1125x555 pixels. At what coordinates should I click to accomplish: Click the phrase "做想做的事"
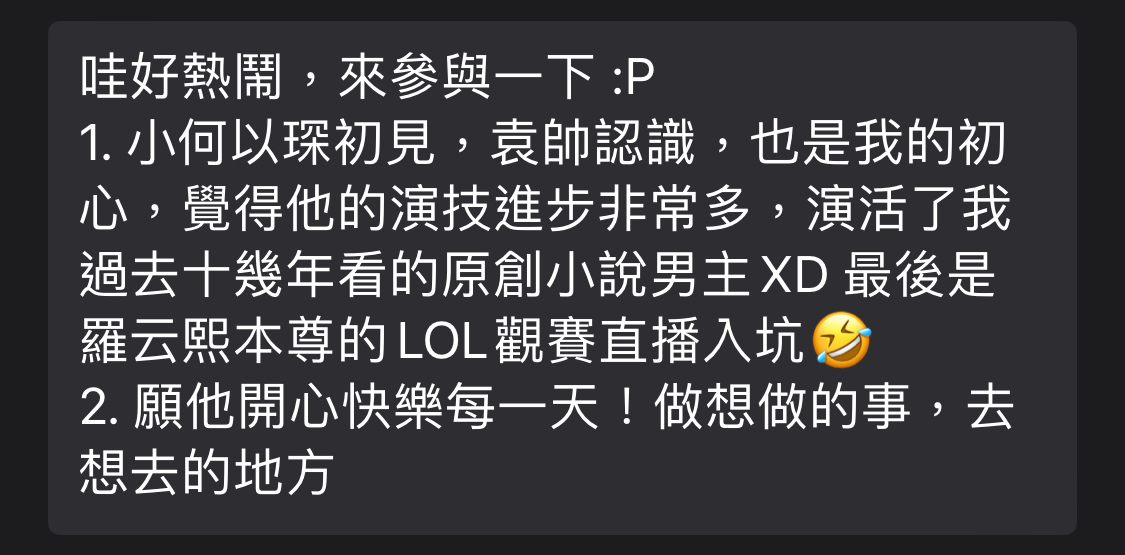[x=782, y=409]
